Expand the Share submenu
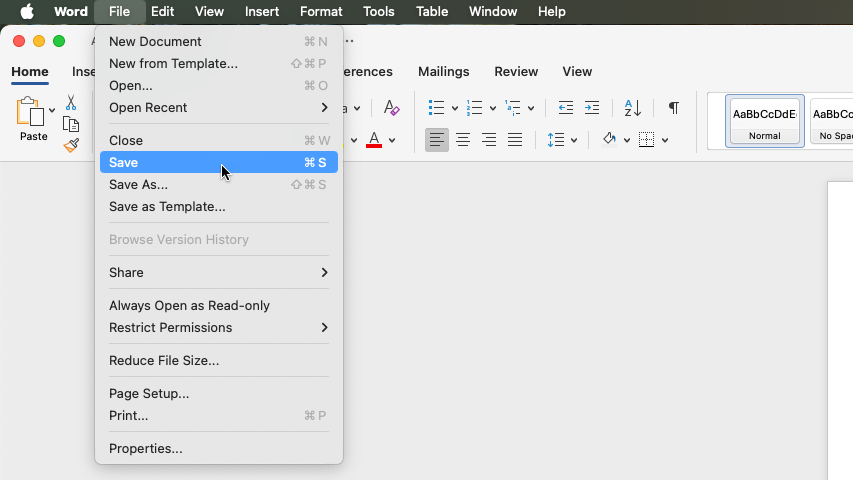853x480 pixels. [219, 273]
